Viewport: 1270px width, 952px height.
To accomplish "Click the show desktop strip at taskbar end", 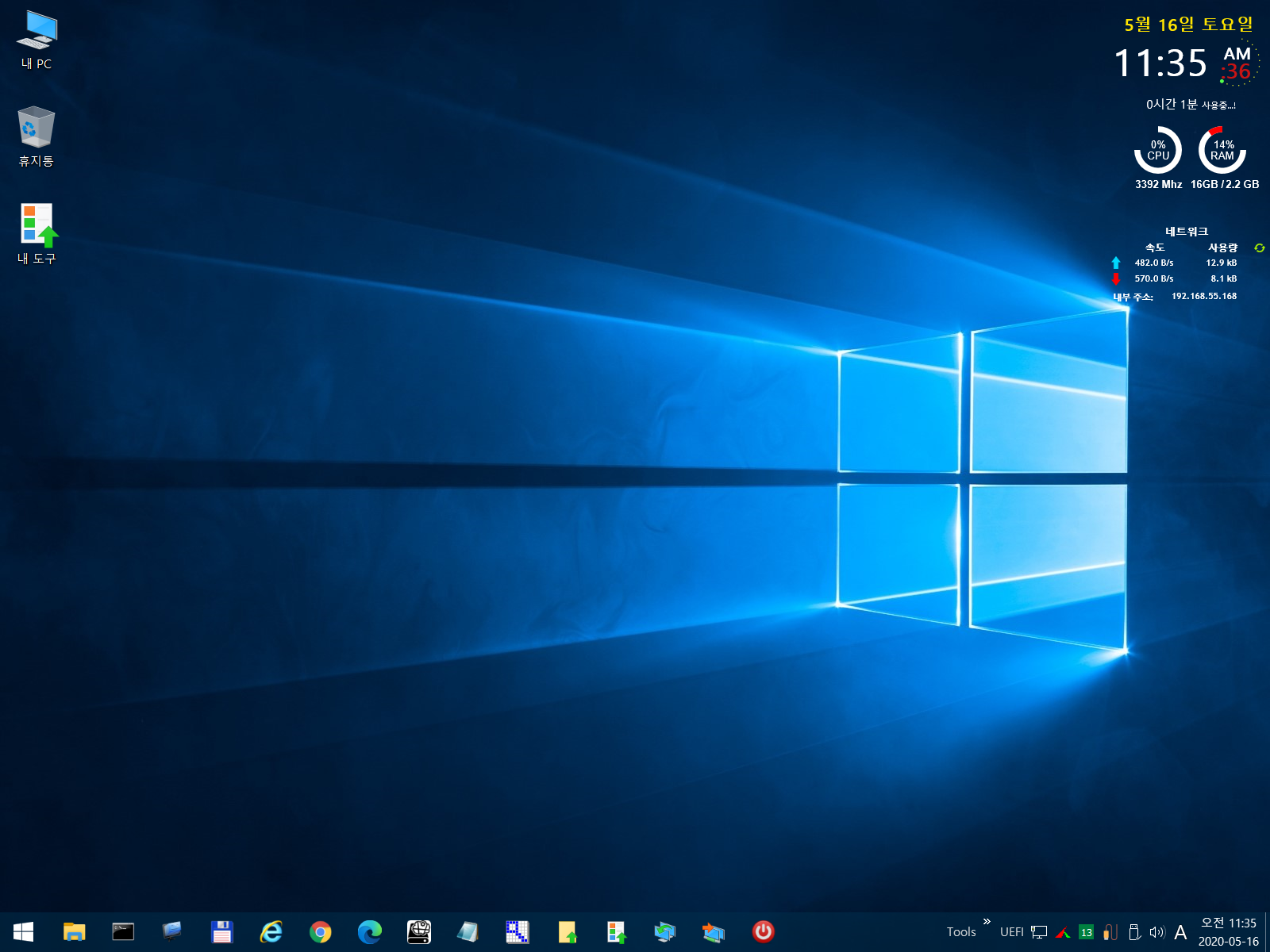I will point(1267,932).
